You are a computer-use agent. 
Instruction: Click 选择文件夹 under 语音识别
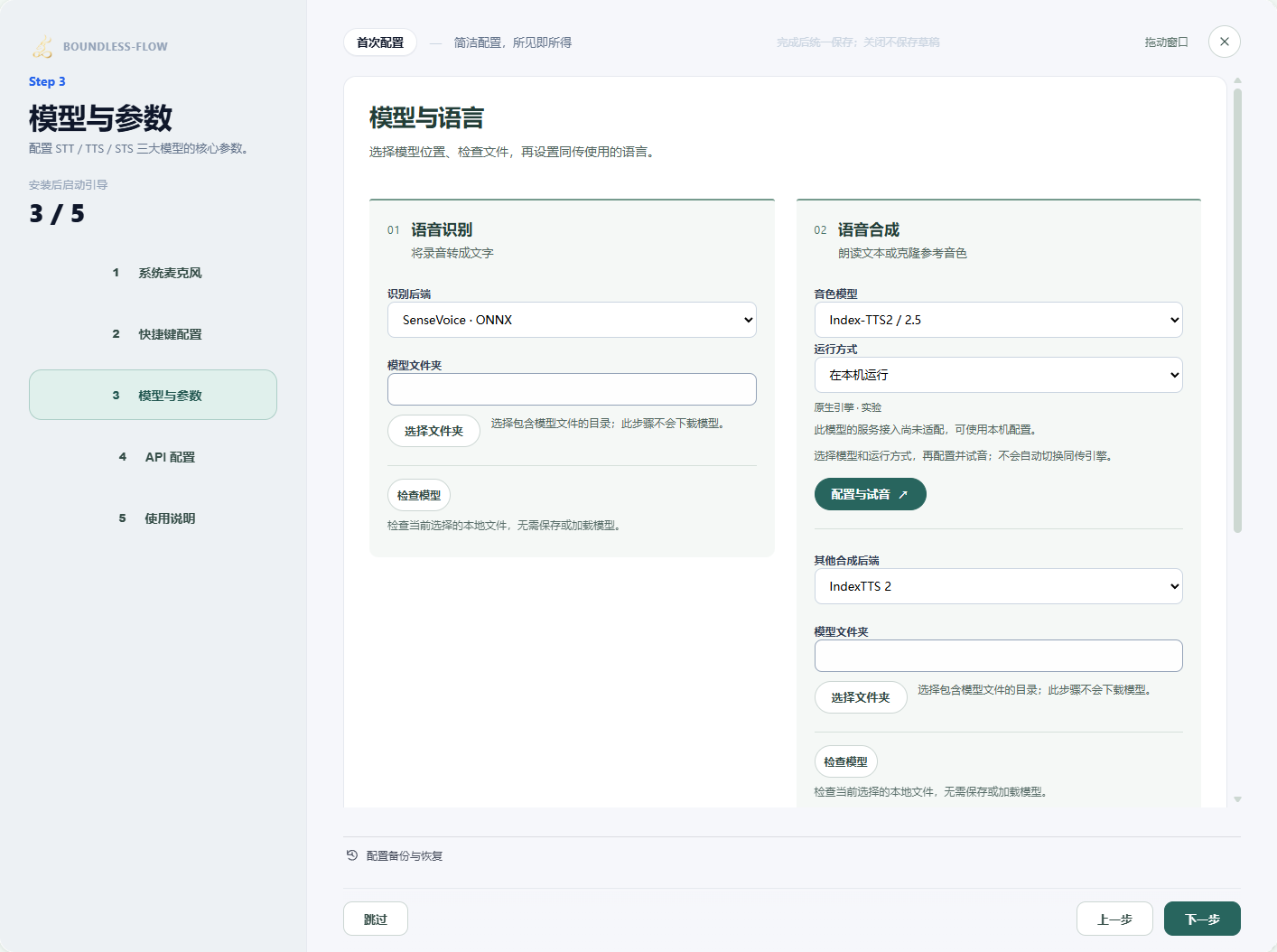tap(433, 431)
